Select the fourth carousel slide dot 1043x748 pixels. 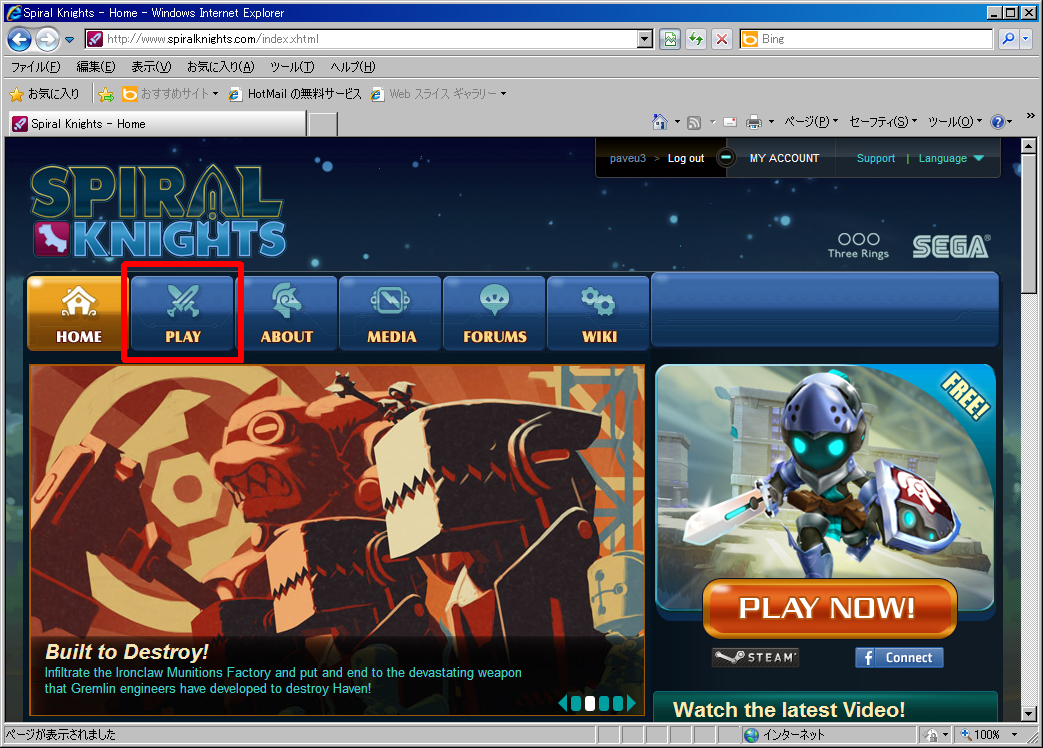[x=617, y=703]
